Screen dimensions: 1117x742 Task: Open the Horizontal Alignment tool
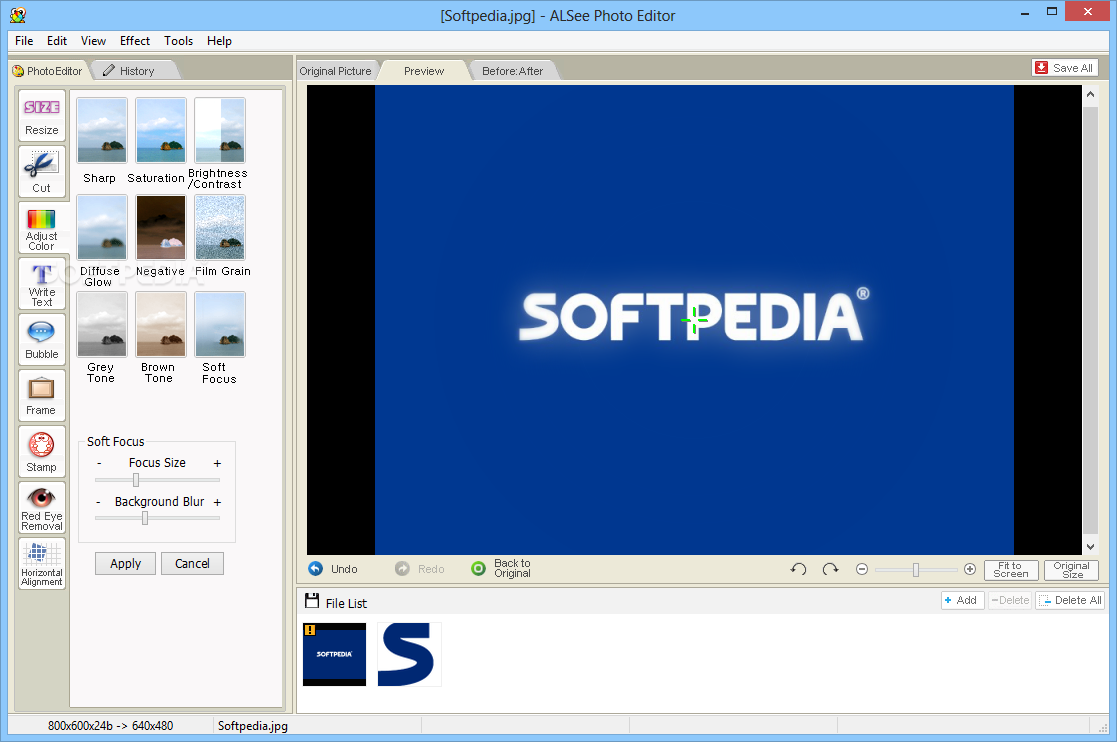pyautogui.click(x=41, y=564)
